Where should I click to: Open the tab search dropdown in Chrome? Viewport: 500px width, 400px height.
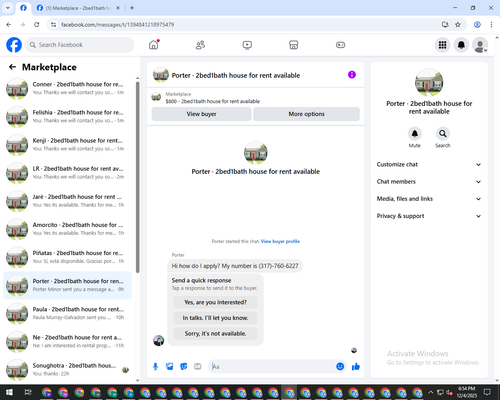pos(8,8)
